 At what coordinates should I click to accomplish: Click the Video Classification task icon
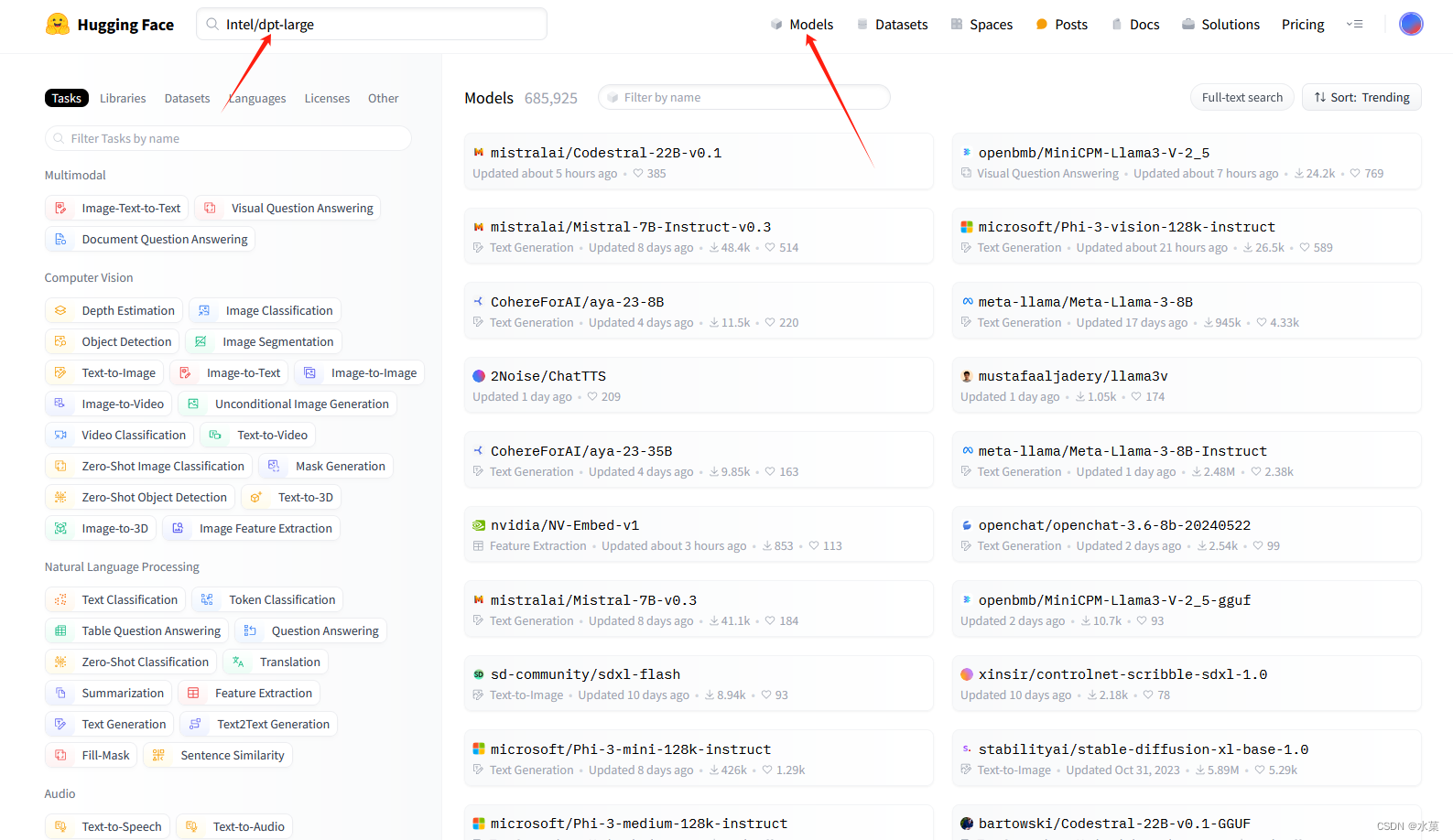(60, 435)
